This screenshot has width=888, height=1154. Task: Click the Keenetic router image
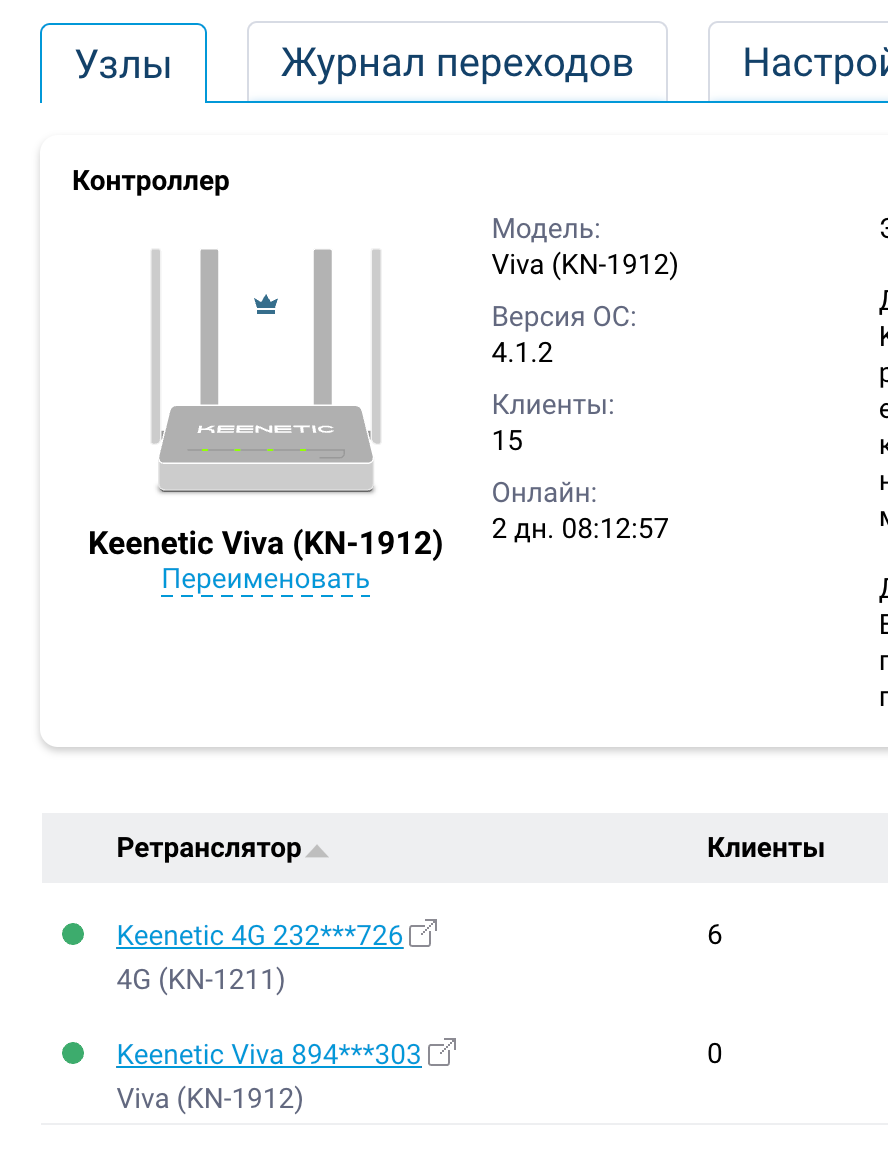coord(266,370)
